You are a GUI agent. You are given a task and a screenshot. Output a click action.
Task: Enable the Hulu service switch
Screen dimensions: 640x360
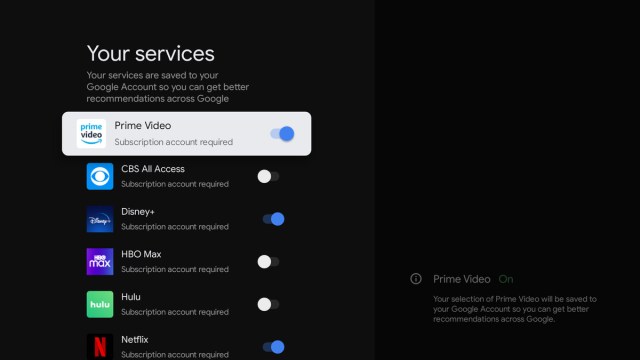(268, 304)
